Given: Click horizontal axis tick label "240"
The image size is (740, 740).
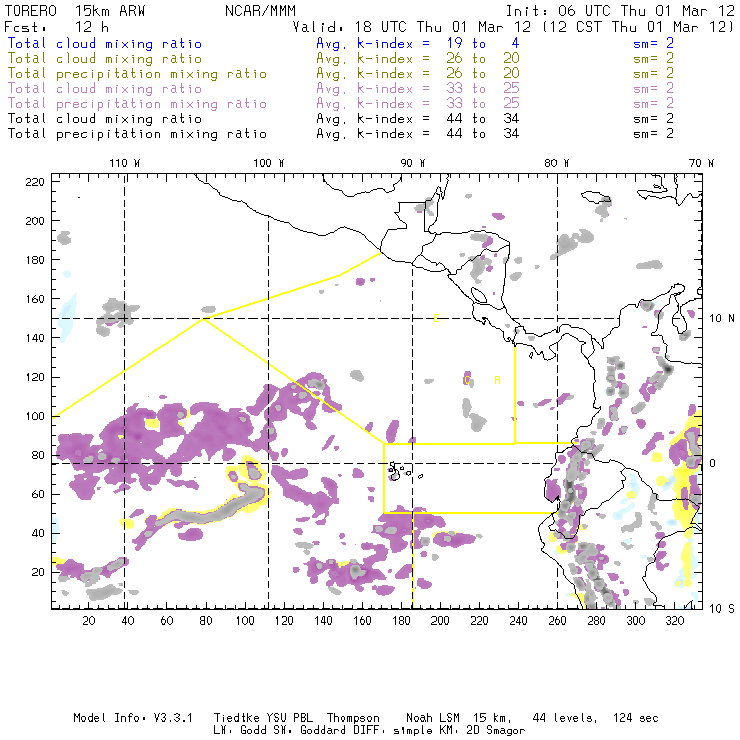Looking at the screenshot, I should (x=518, y=621).
